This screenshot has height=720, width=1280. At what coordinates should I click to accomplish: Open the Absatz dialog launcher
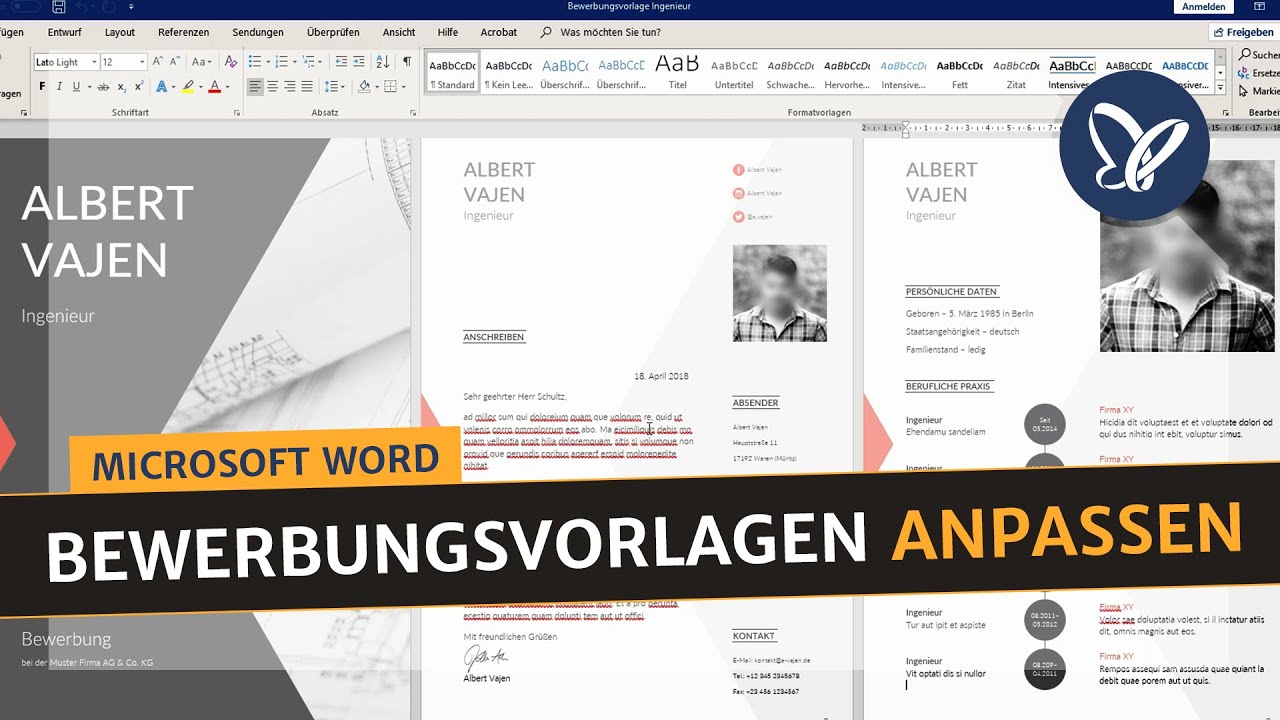coord(413,113)
